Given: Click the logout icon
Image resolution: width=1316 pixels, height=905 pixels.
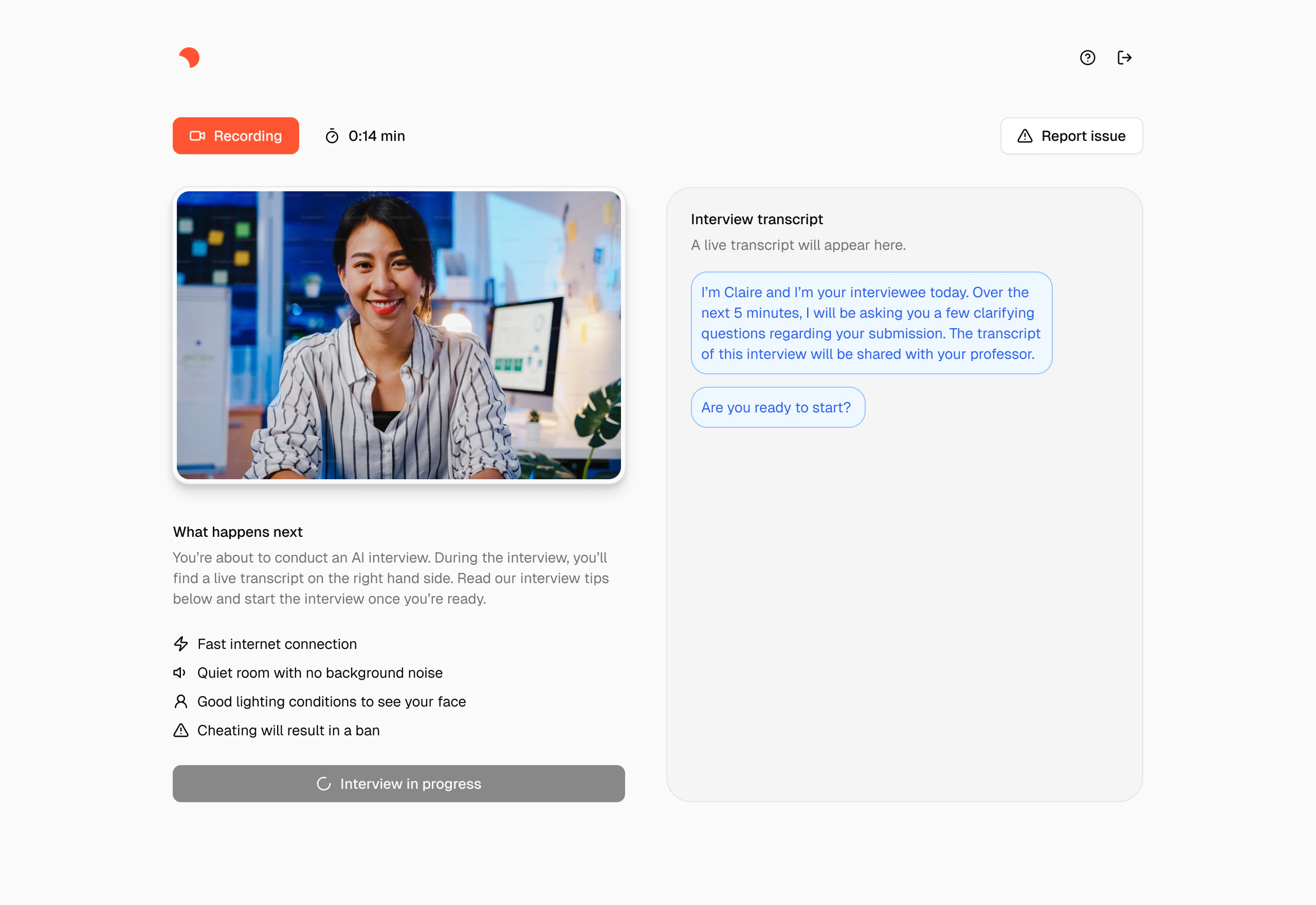Looking at the screenshot, I should point(1125,57).
